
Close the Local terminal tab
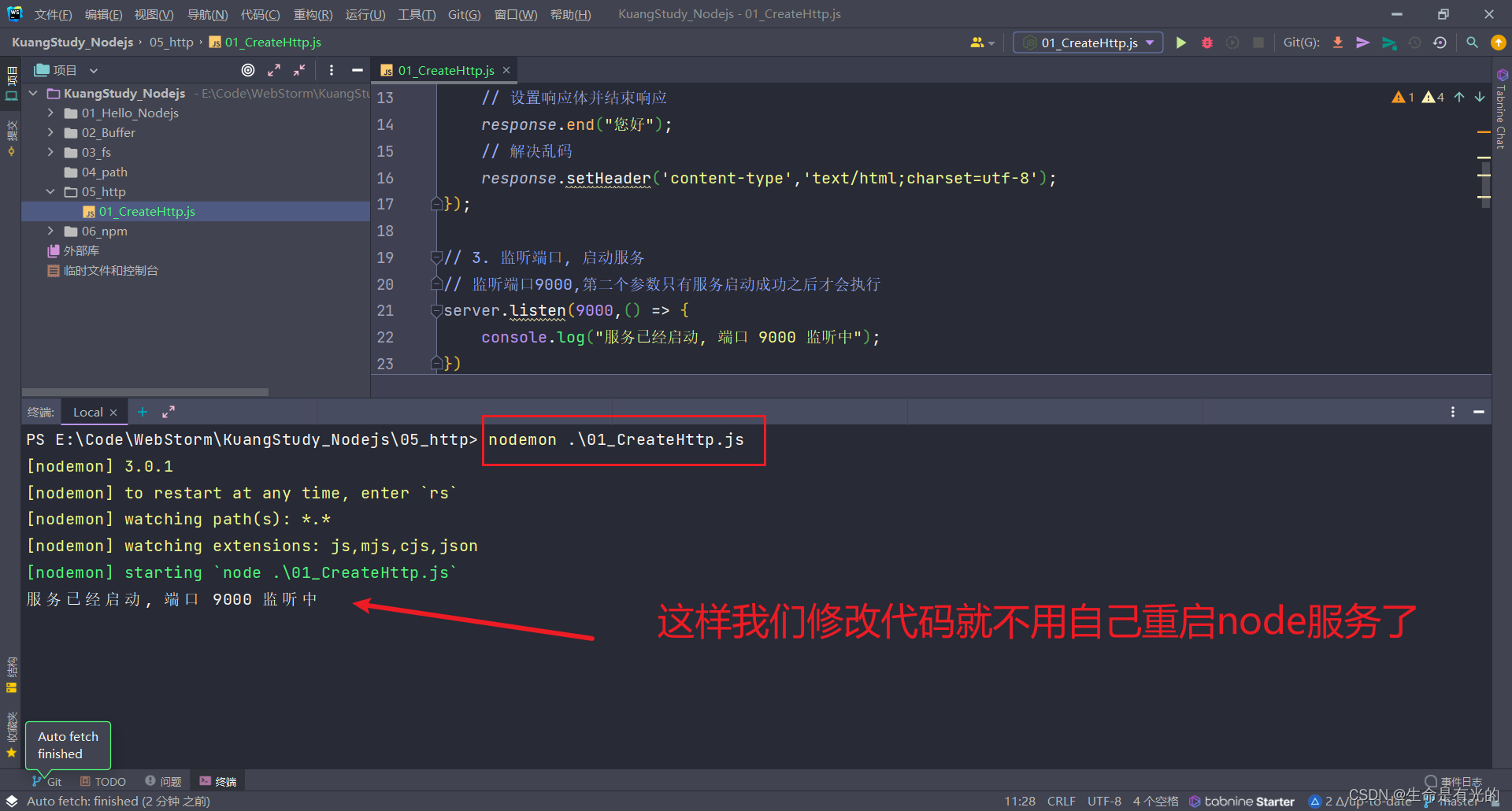pyautogui.click(x=113, y=413)
